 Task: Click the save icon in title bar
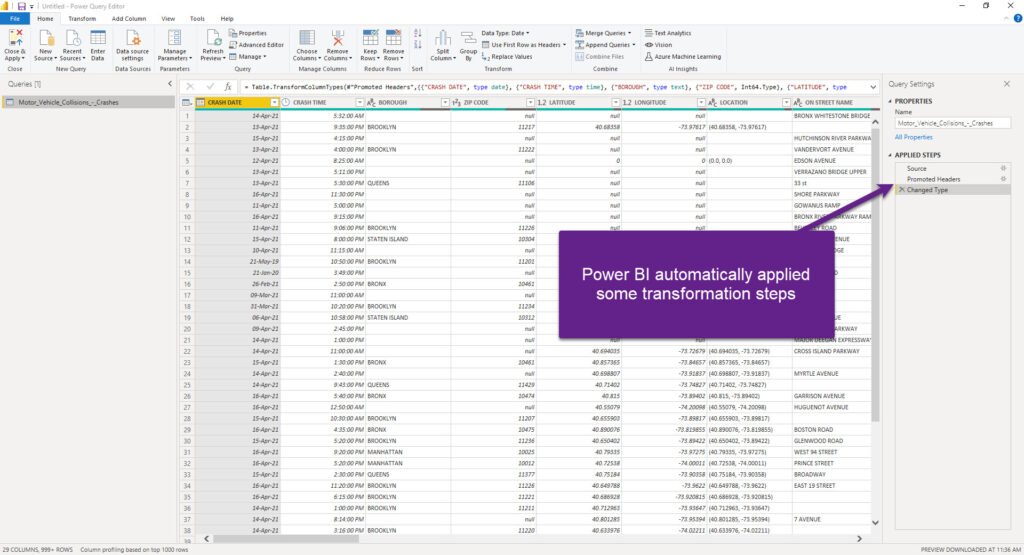click(x=22, y=6)
